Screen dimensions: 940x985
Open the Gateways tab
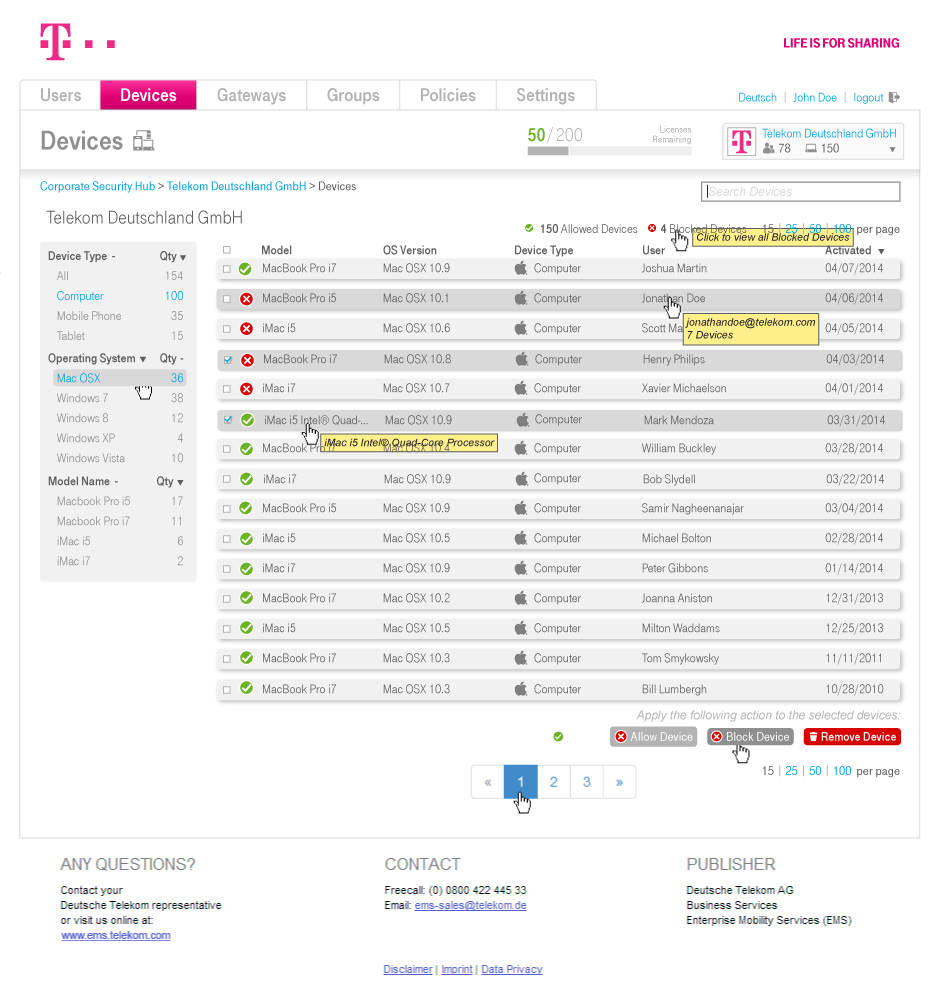(x=251, y=95)
